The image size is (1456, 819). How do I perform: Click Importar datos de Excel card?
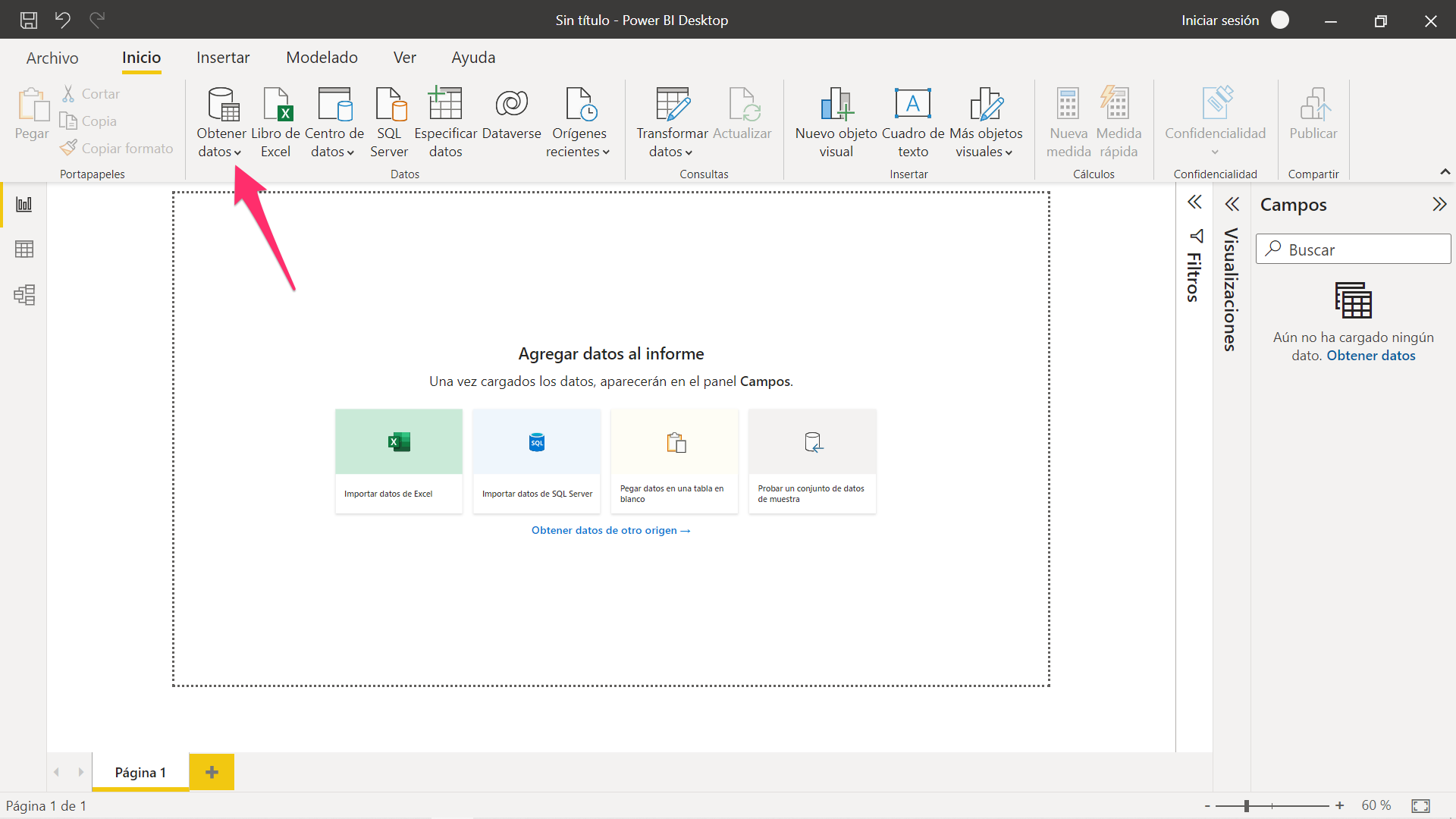[x=399, y=461]
